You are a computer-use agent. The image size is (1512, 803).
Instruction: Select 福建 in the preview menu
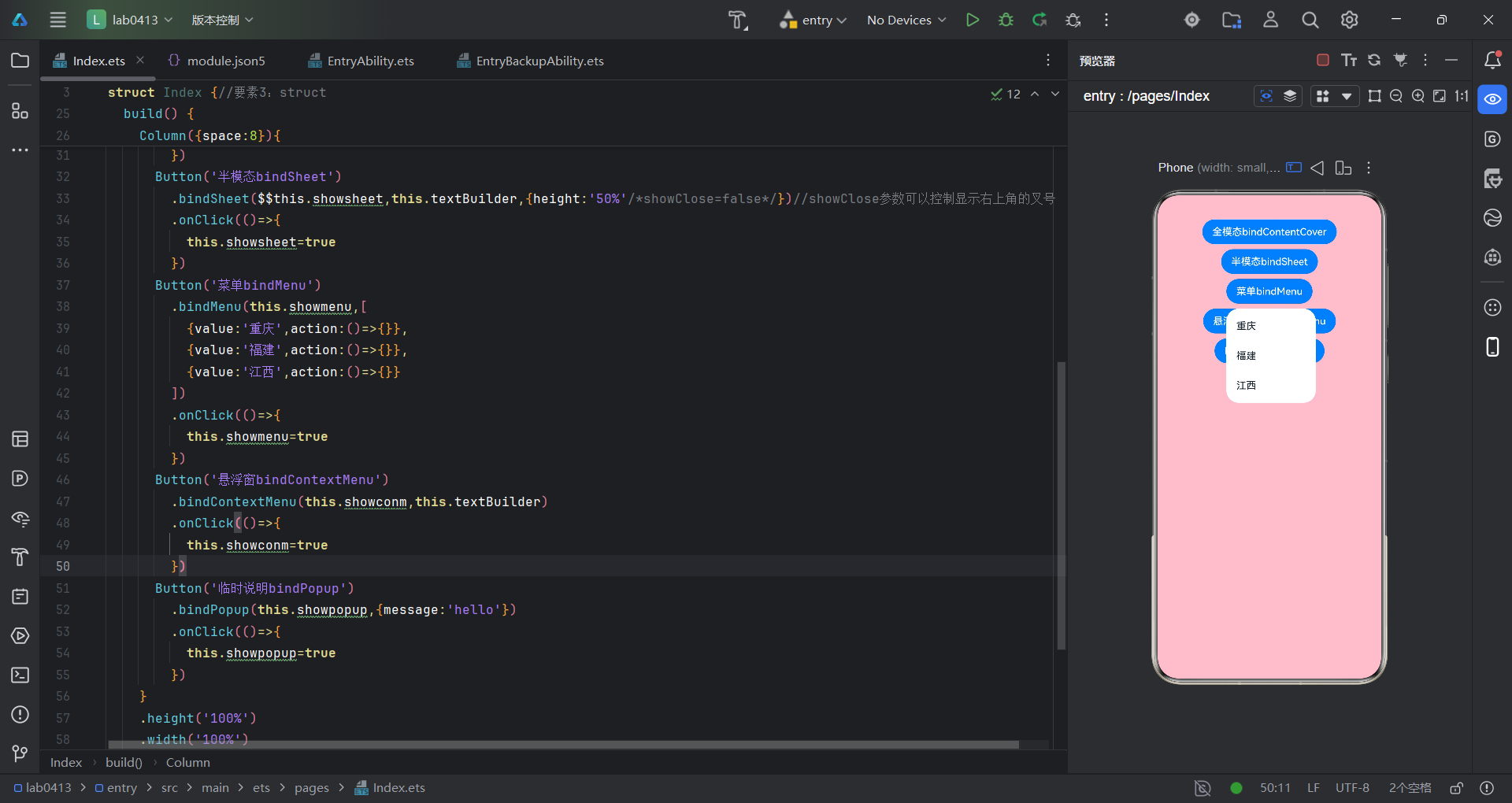[1271, 355]
